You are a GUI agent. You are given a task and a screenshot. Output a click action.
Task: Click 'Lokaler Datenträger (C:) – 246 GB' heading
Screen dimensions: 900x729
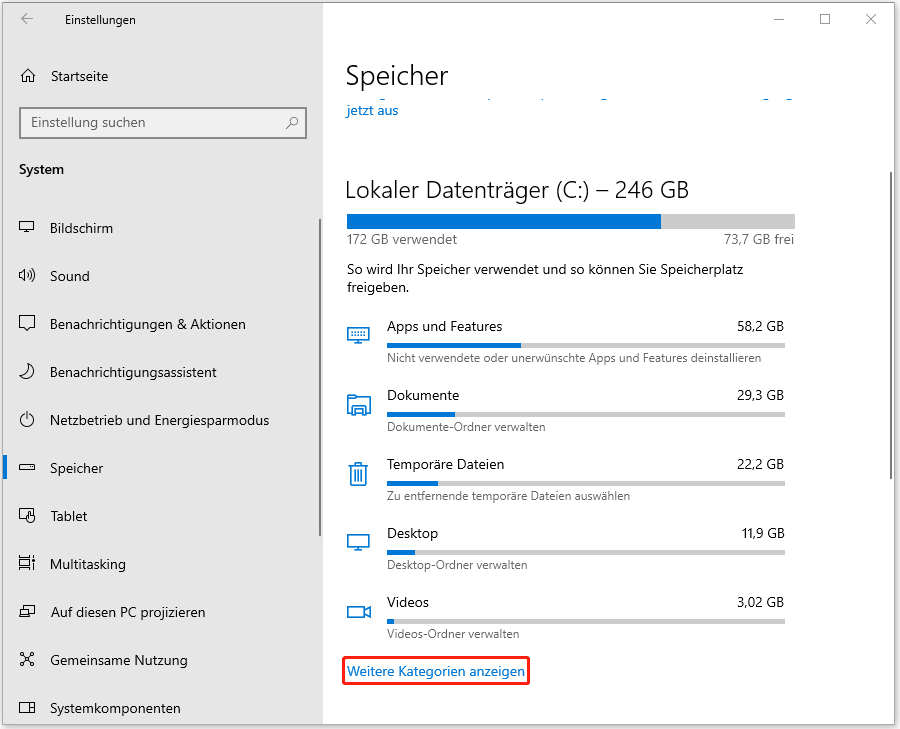click(517, 190)
